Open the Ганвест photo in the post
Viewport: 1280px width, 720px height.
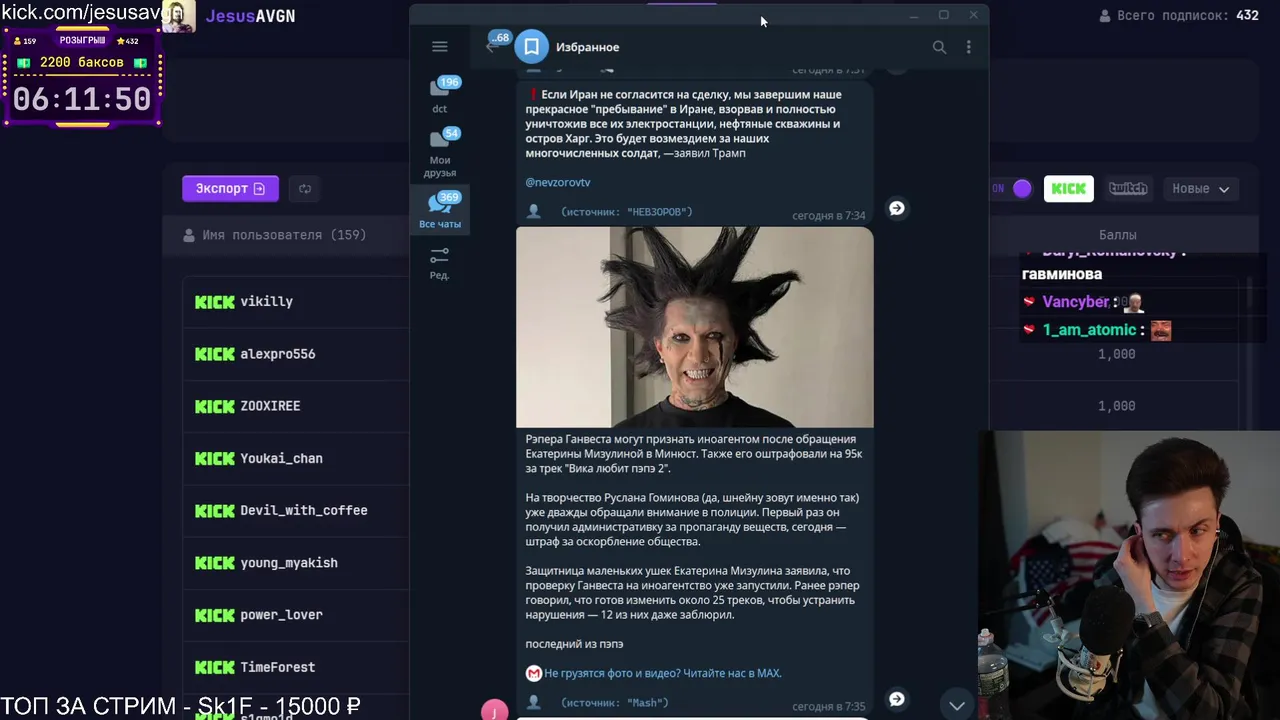(x=694, y=327)
